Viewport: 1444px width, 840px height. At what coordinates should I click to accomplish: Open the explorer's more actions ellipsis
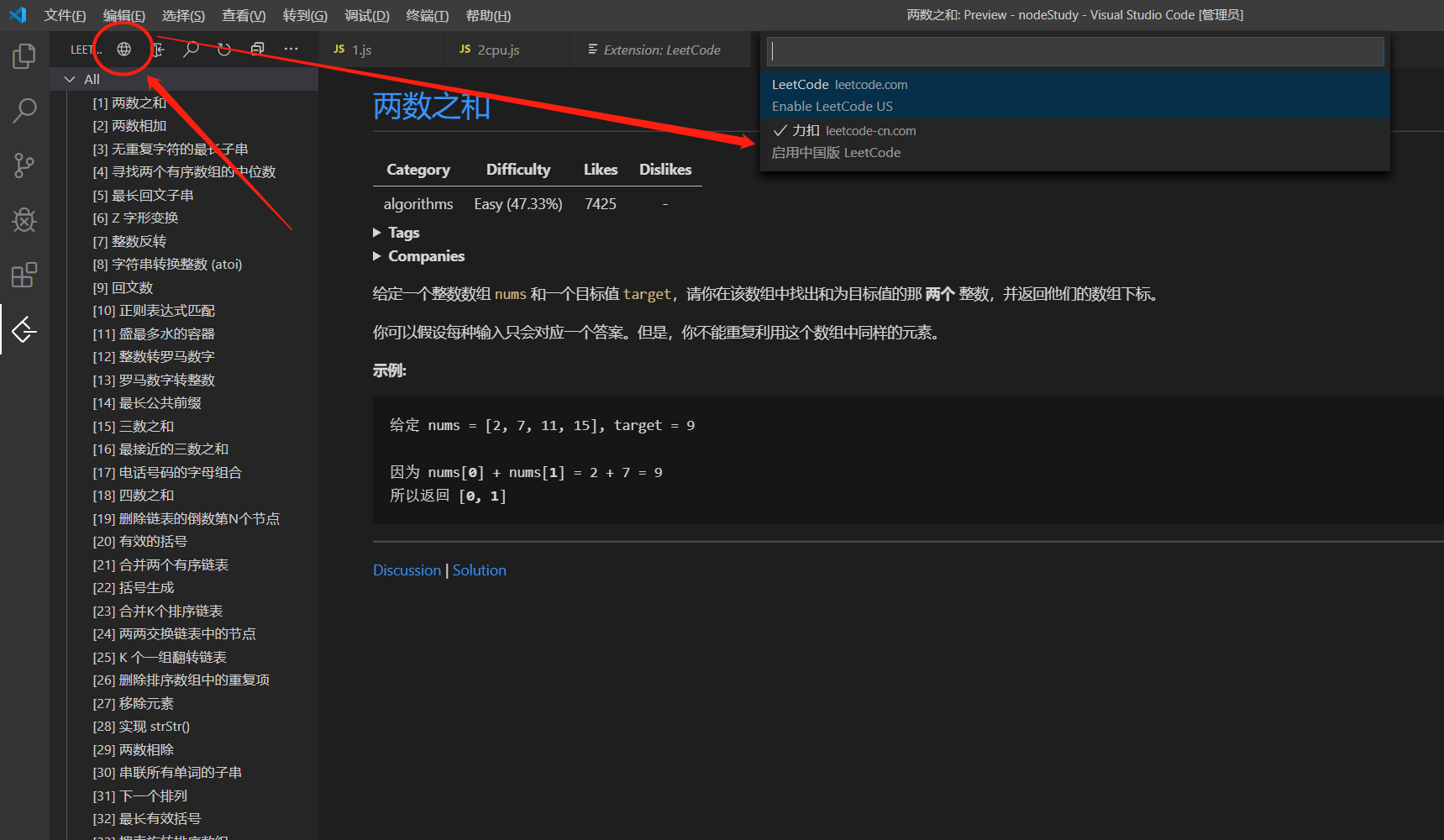coord(291,49)
